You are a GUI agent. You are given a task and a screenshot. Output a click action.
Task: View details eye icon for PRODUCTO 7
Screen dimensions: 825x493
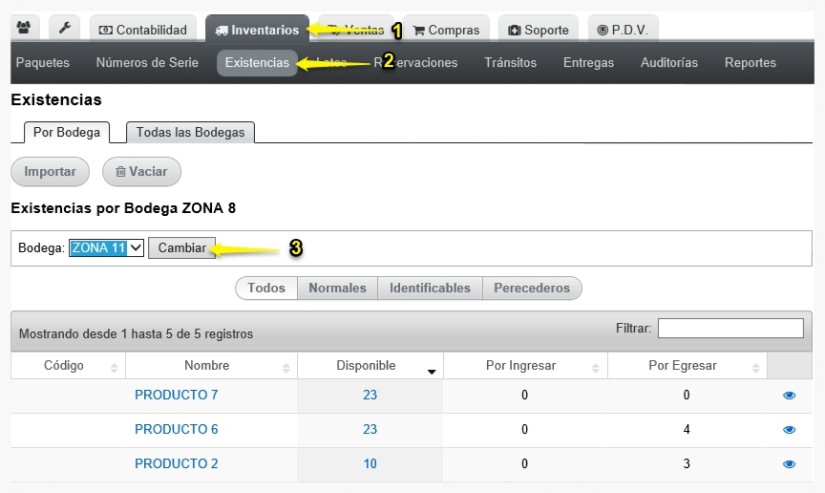789,395
